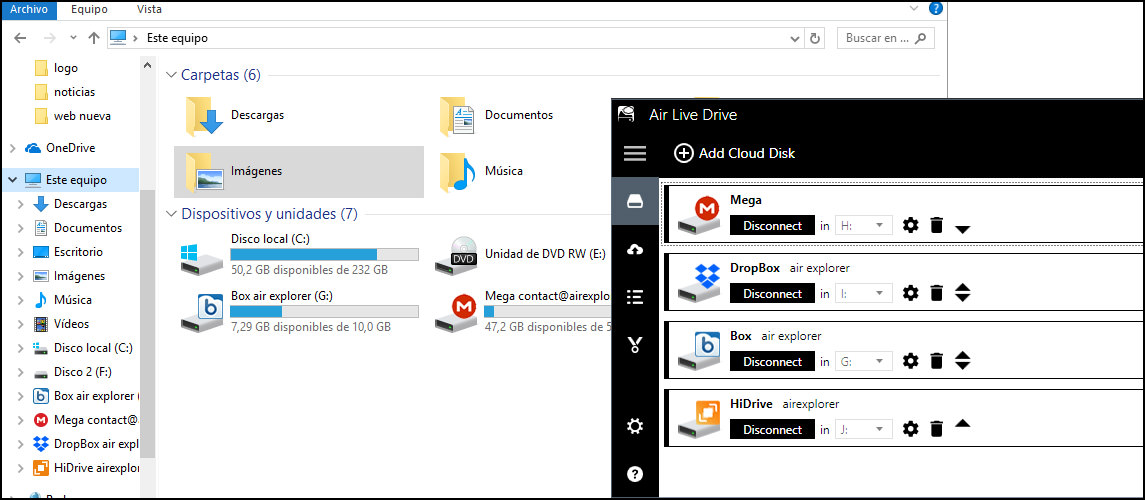1145x500 pixels.
Task: Select the drives view sidebar icon
Action: pyautogui.click(x=635, y=200)
